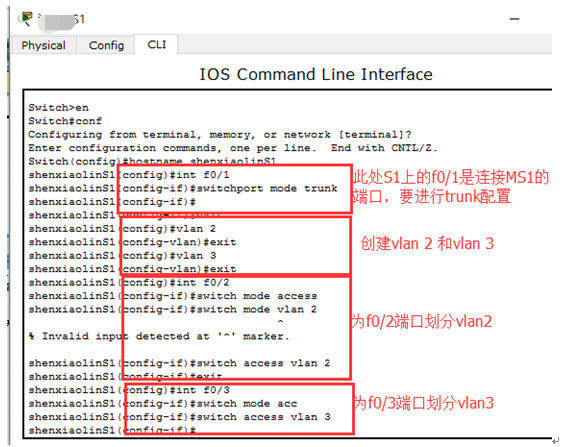Select the CLI tab
The width and height of the screenshot is (563, 447).
click(157, 45)
